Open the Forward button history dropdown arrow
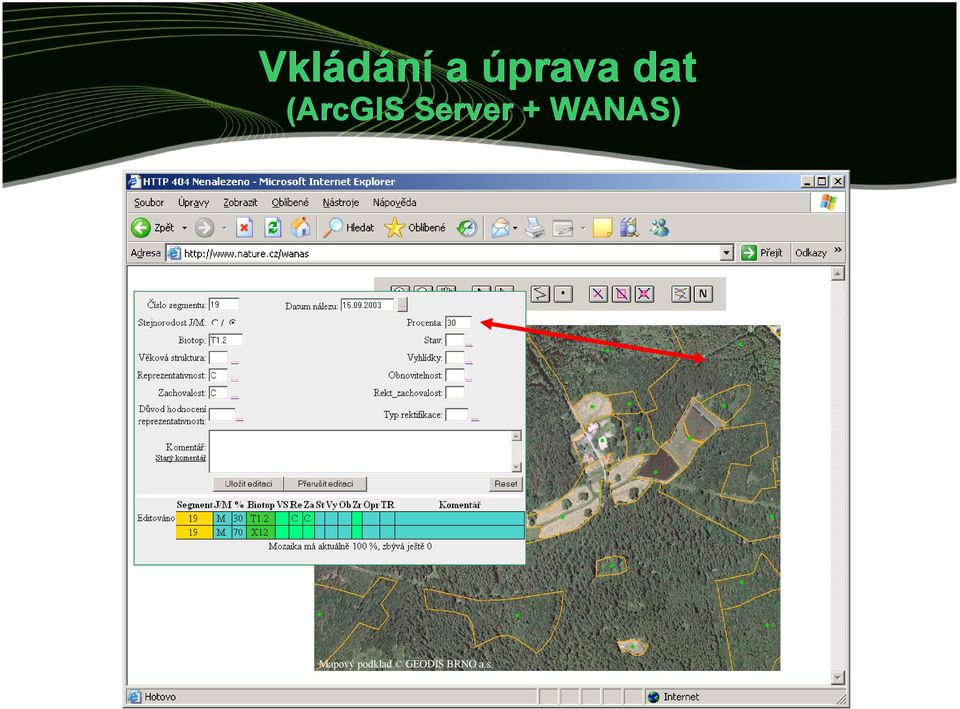Viewport: 960px width, 709px height. [224, 228]
